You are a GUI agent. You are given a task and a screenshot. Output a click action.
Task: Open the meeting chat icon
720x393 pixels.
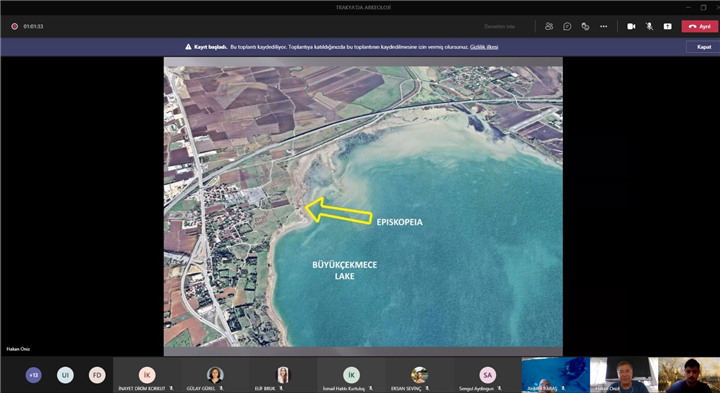(567, 27)
